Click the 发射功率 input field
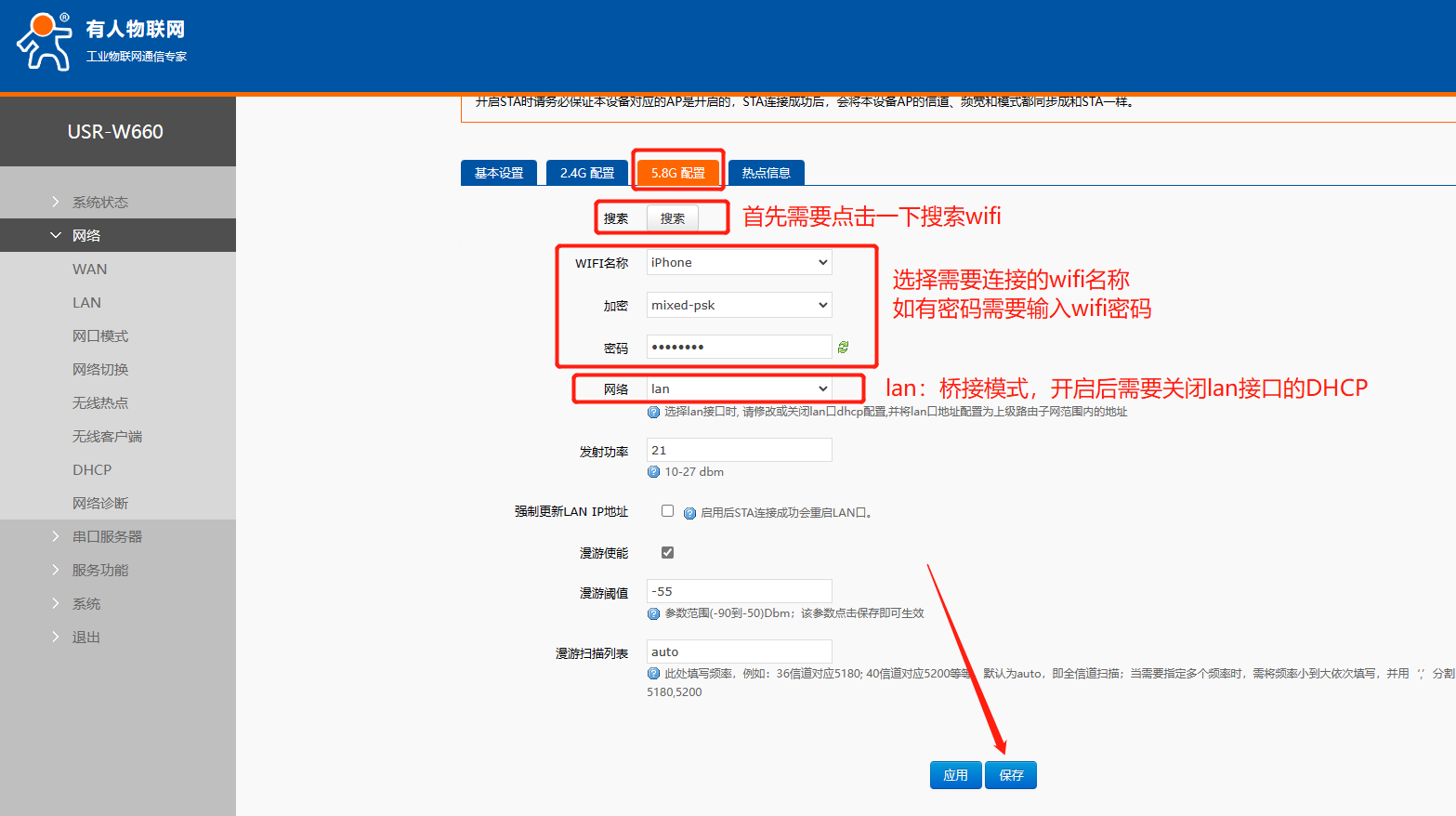 (739, 450)
